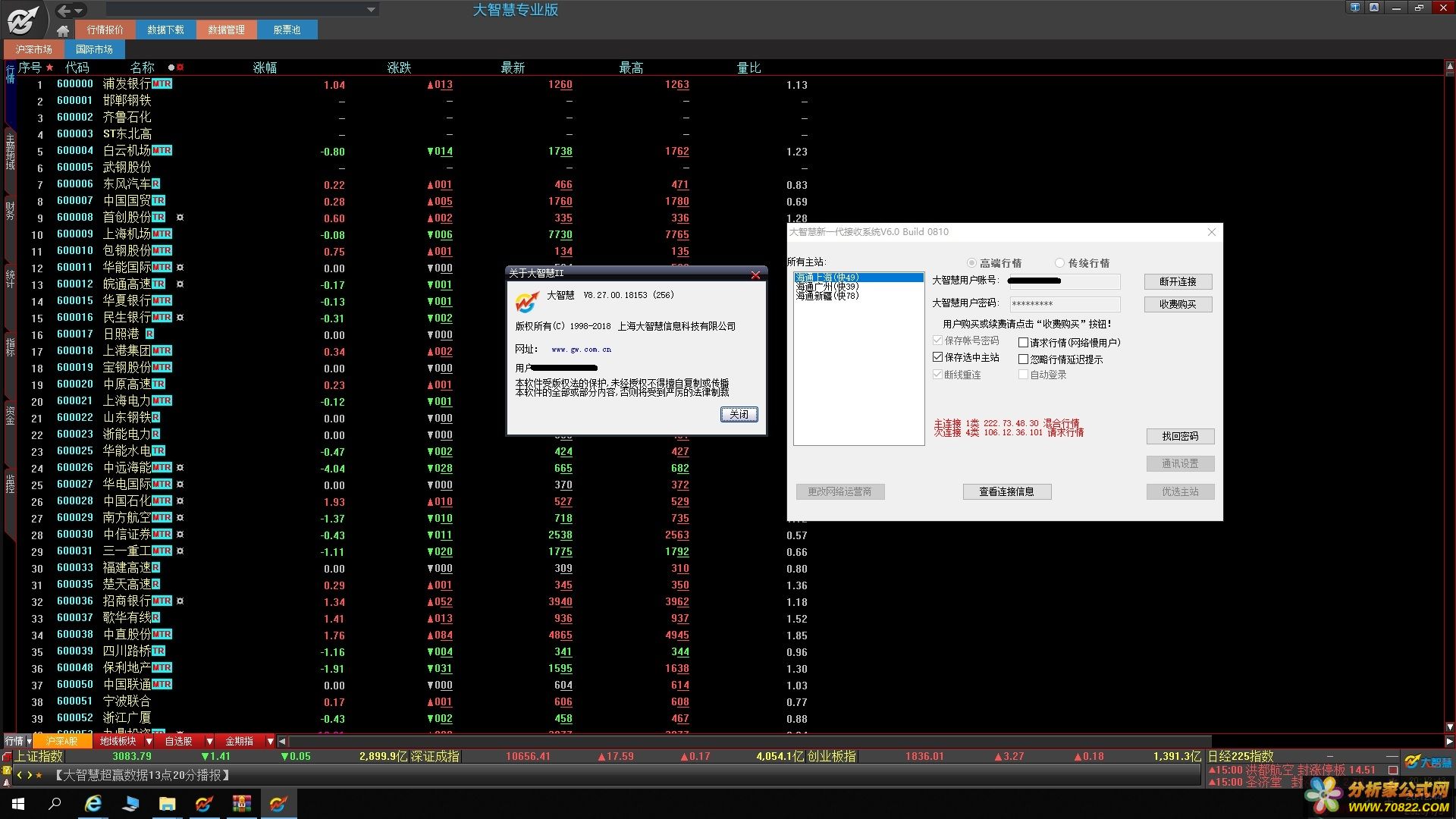The height and width of the screenshot is (819, 1456).
Task: Click 找回密码 button
Action: [x=1180, y=436]
